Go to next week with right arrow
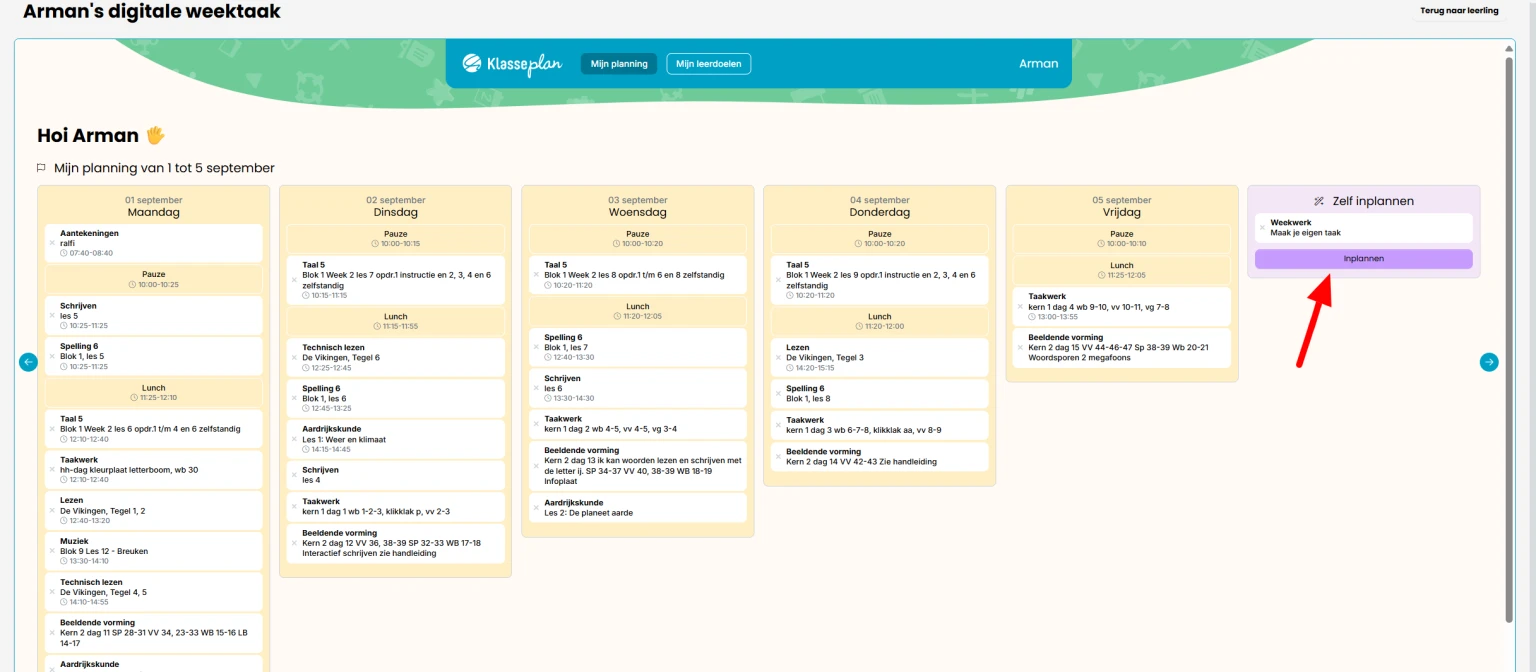Viewport: 1536px width, 672px height. 1489,362
